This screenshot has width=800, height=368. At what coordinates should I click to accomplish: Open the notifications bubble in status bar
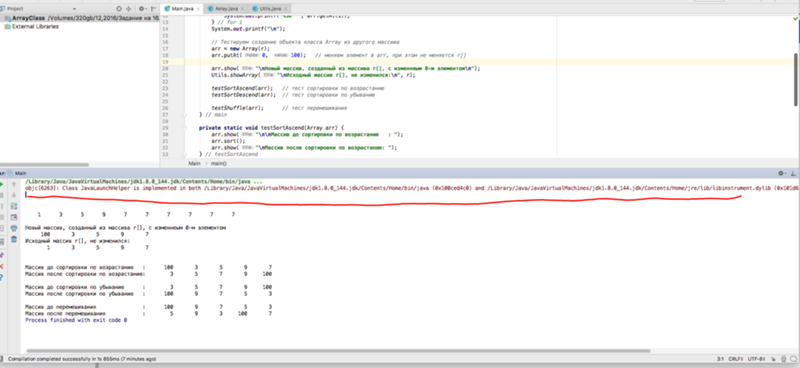pyautogui.click(x=793, y=359)
